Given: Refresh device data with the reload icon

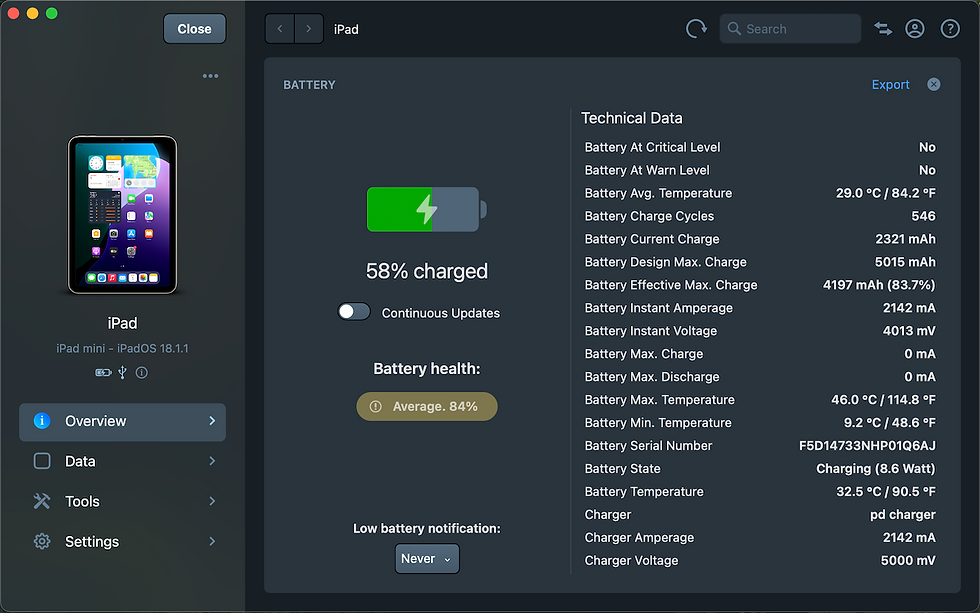Looking at the screenshot, I should tap(696, 29).
